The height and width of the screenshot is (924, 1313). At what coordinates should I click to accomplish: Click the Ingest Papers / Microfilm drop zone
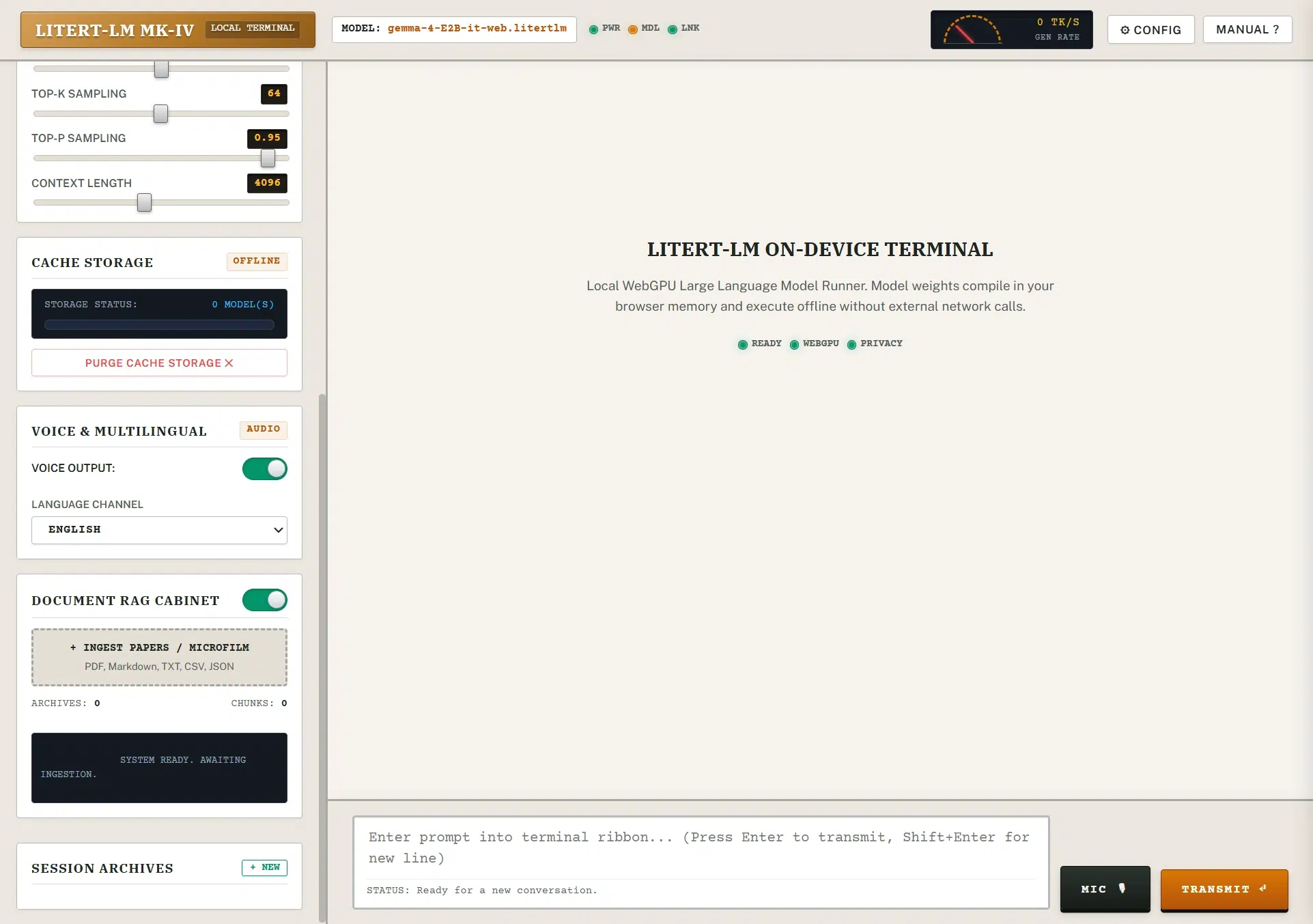(159, 657)
